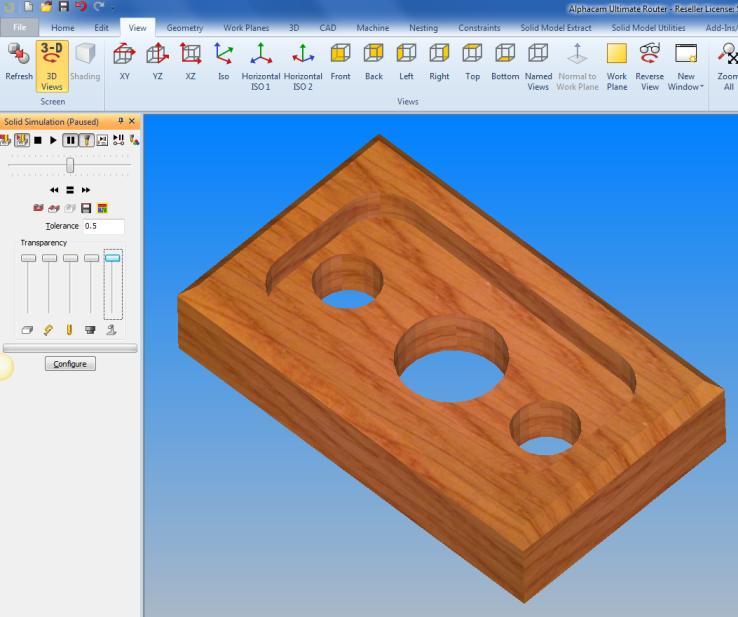Switch to the XY view
Screen dimensions: 738x617
pyautogui.click(x=124, y=62)
